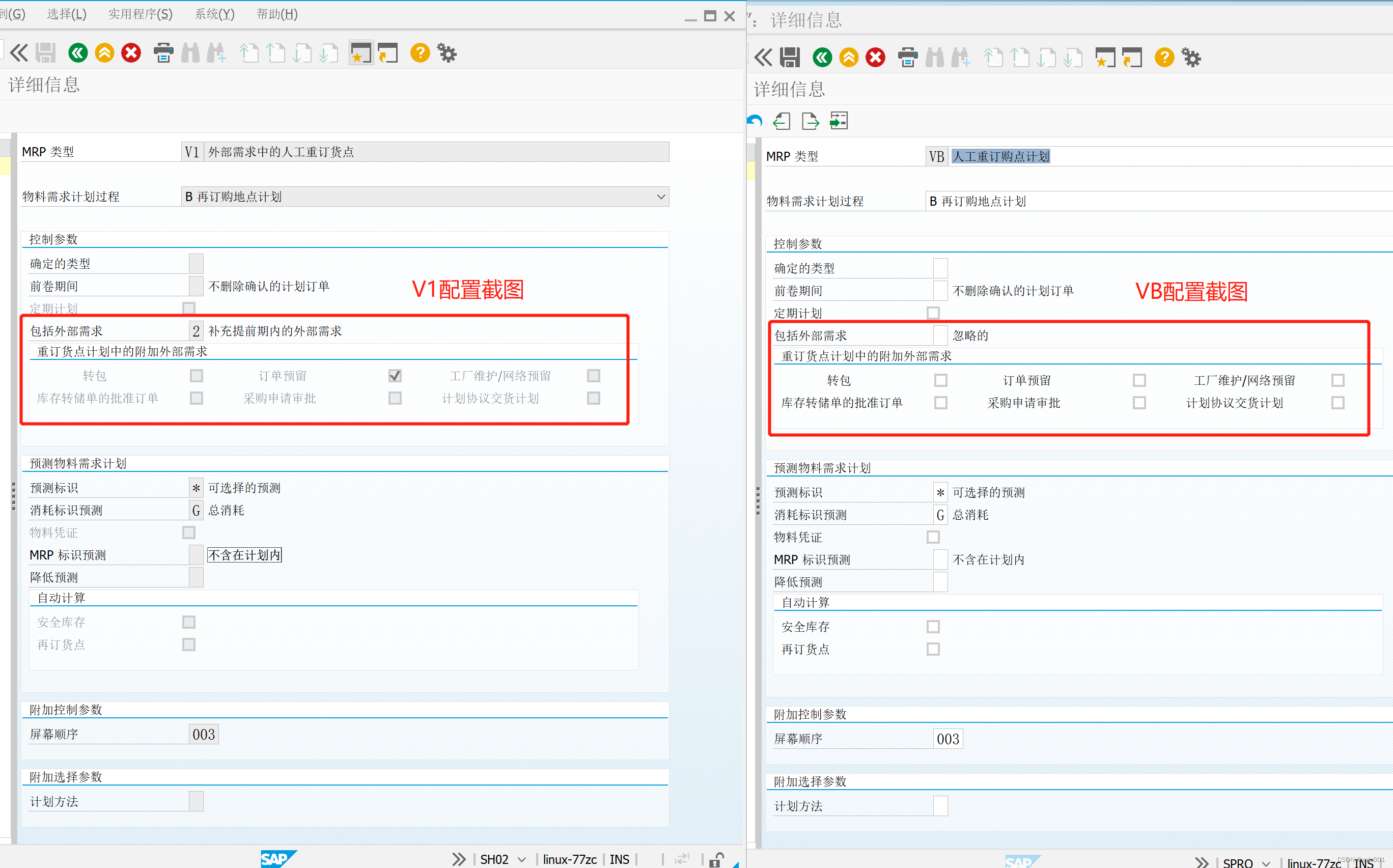Click 消耗标识预测 field G in V1 window
This screenshot has width=1393, height=868.
196,510
